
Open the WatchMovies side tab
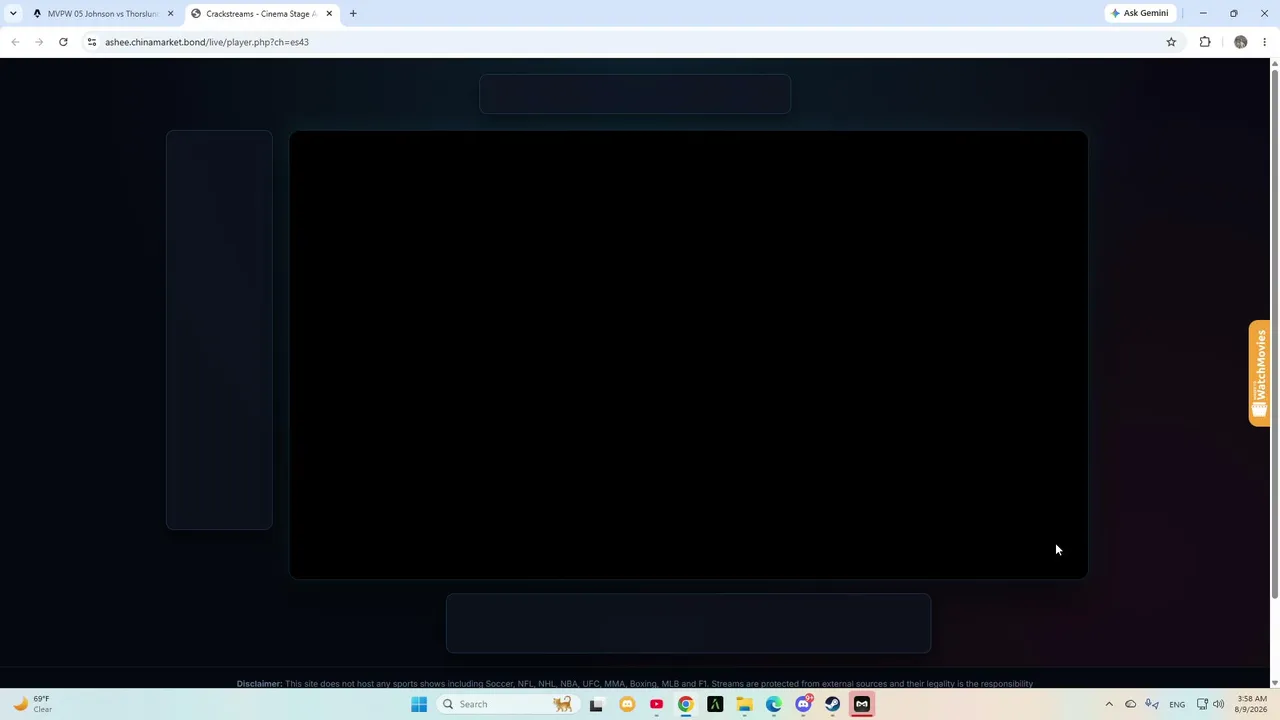1260,373
